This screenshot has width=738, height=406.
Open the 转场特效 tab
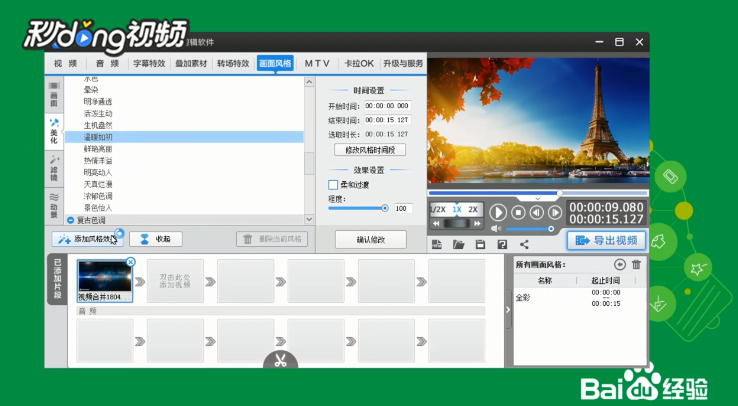click(233, 64)
